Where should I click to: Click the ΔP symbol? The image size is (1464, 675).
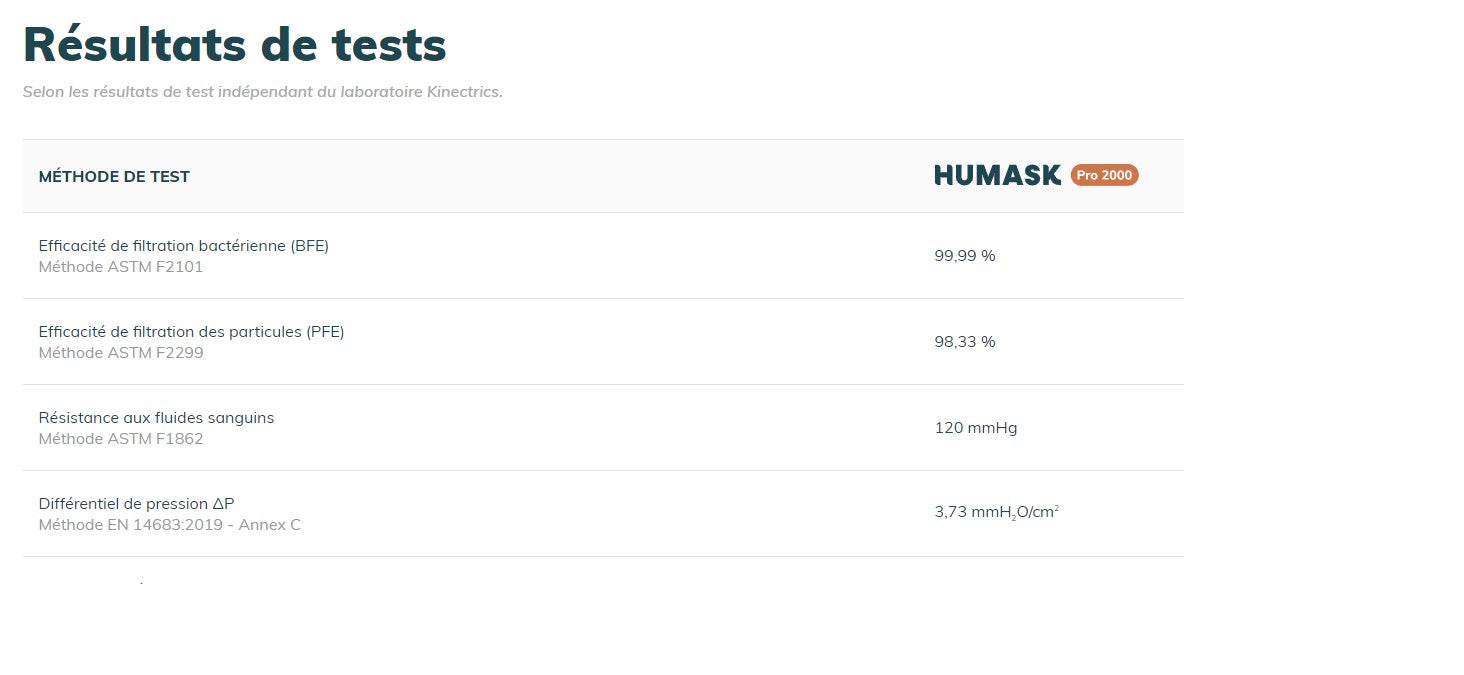223,504
